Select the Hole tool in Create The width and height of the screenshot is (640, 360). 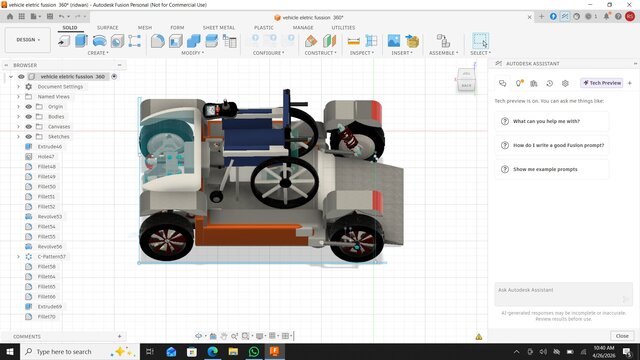coord(117,41)
